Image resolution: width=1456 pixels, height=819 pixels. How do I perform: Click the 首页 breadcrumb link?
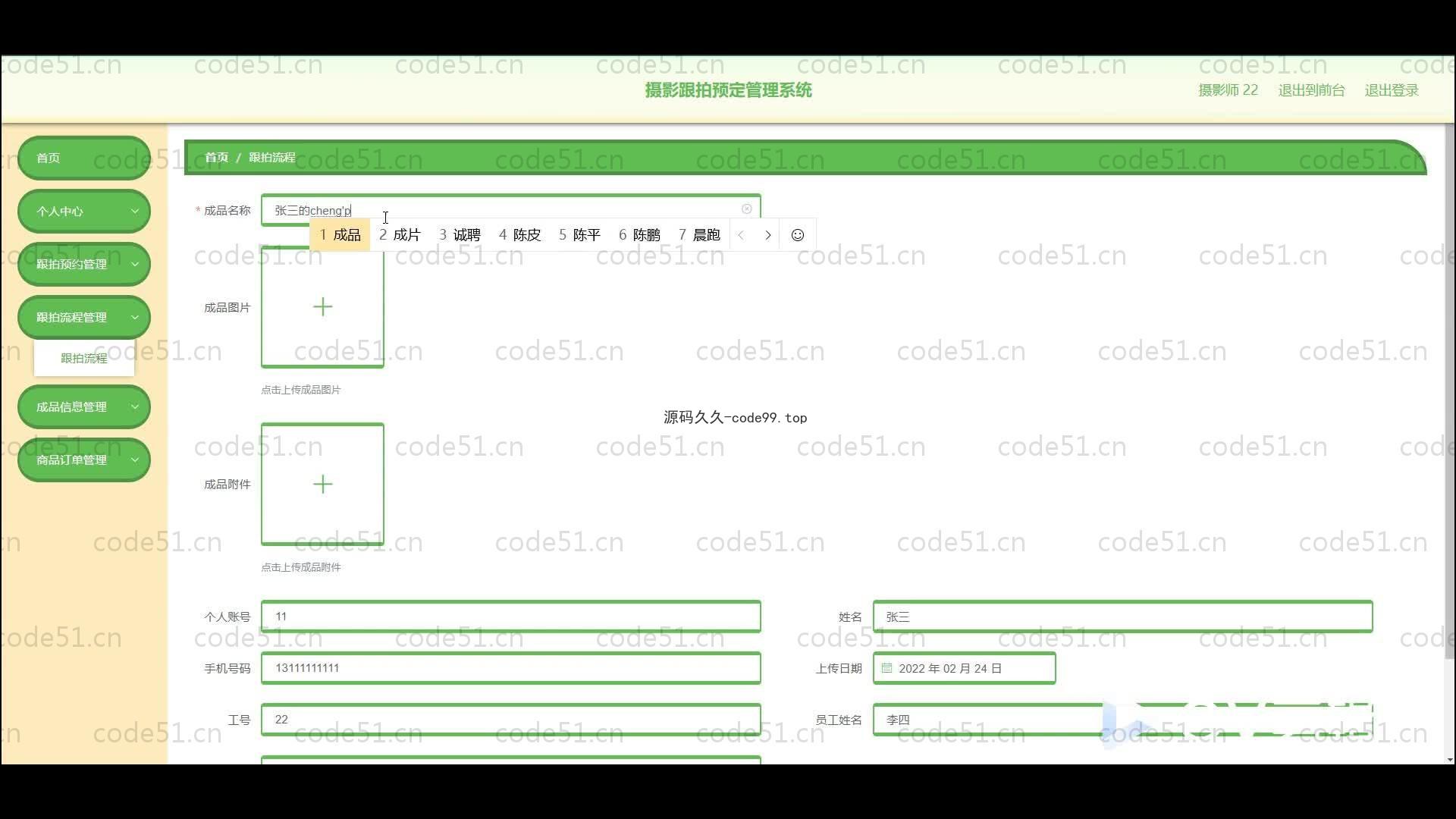click(216, 157)
